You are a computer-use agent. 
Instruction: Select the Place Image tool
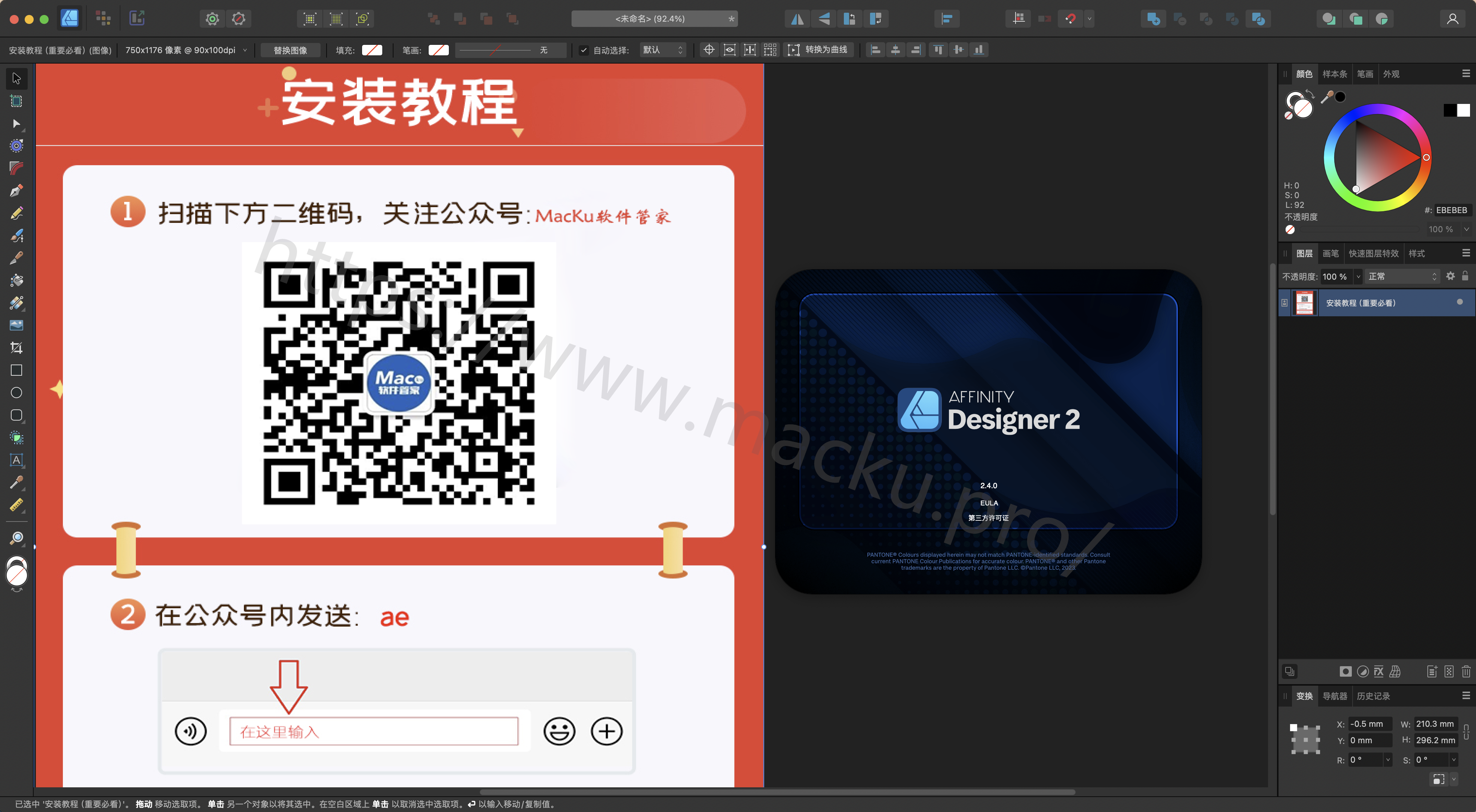point(16,325)
